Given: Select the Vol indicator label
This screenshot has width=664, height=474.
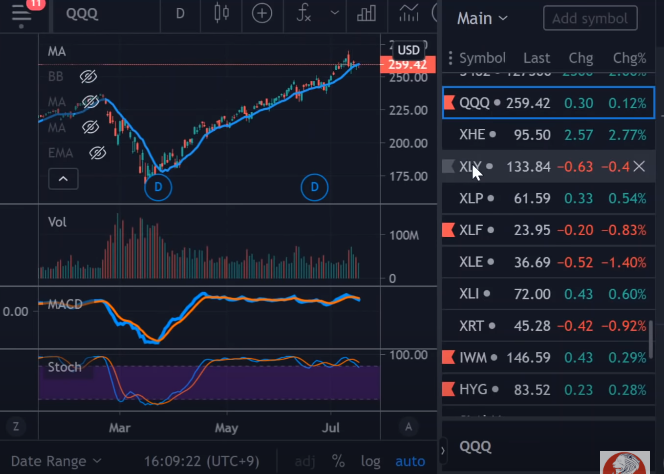Looking at the screenshot, I should [x=57, y=222].
